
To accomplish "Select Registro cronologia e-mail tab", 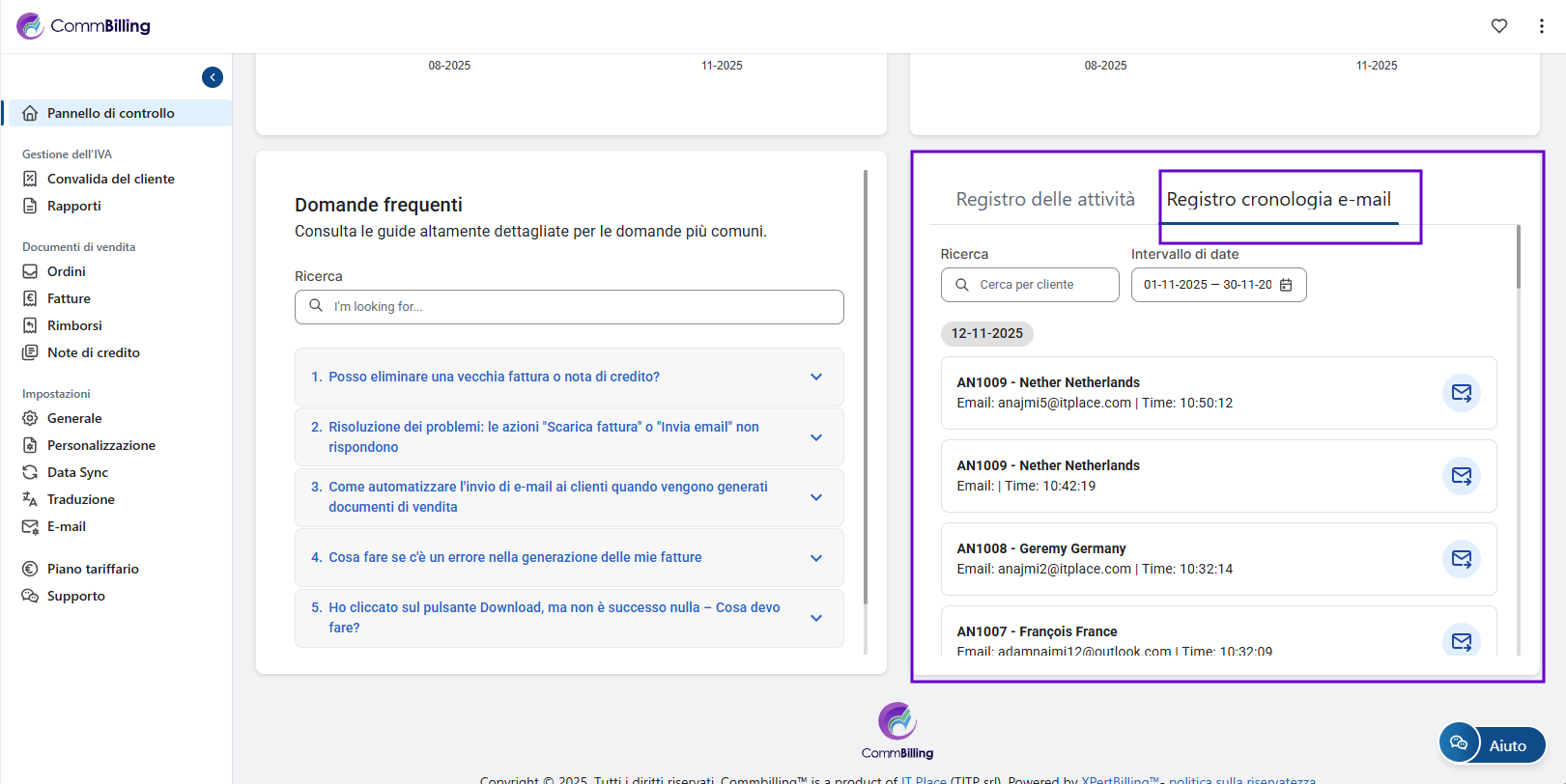I will [x=1278, y=199].
